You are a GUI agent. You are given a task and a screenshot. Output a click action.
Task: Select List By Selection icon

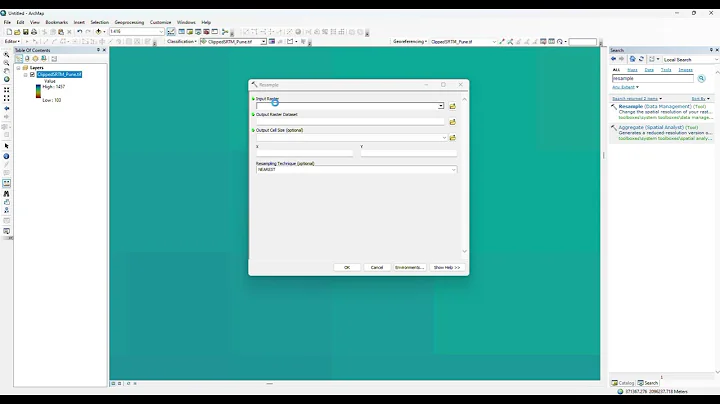point(44,59)
